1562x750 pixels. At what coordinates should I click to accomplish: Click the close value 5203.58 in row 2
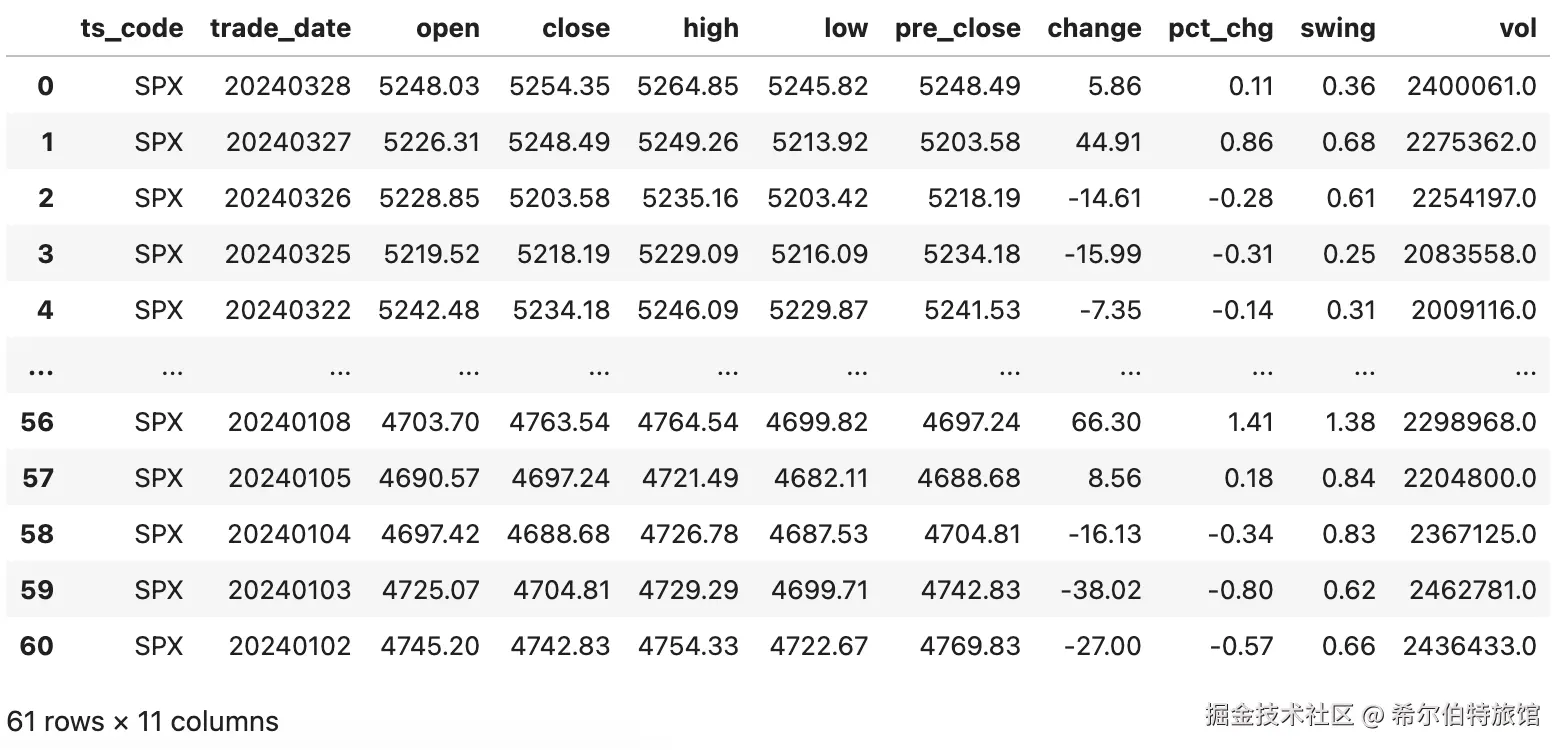click(559, 198)
